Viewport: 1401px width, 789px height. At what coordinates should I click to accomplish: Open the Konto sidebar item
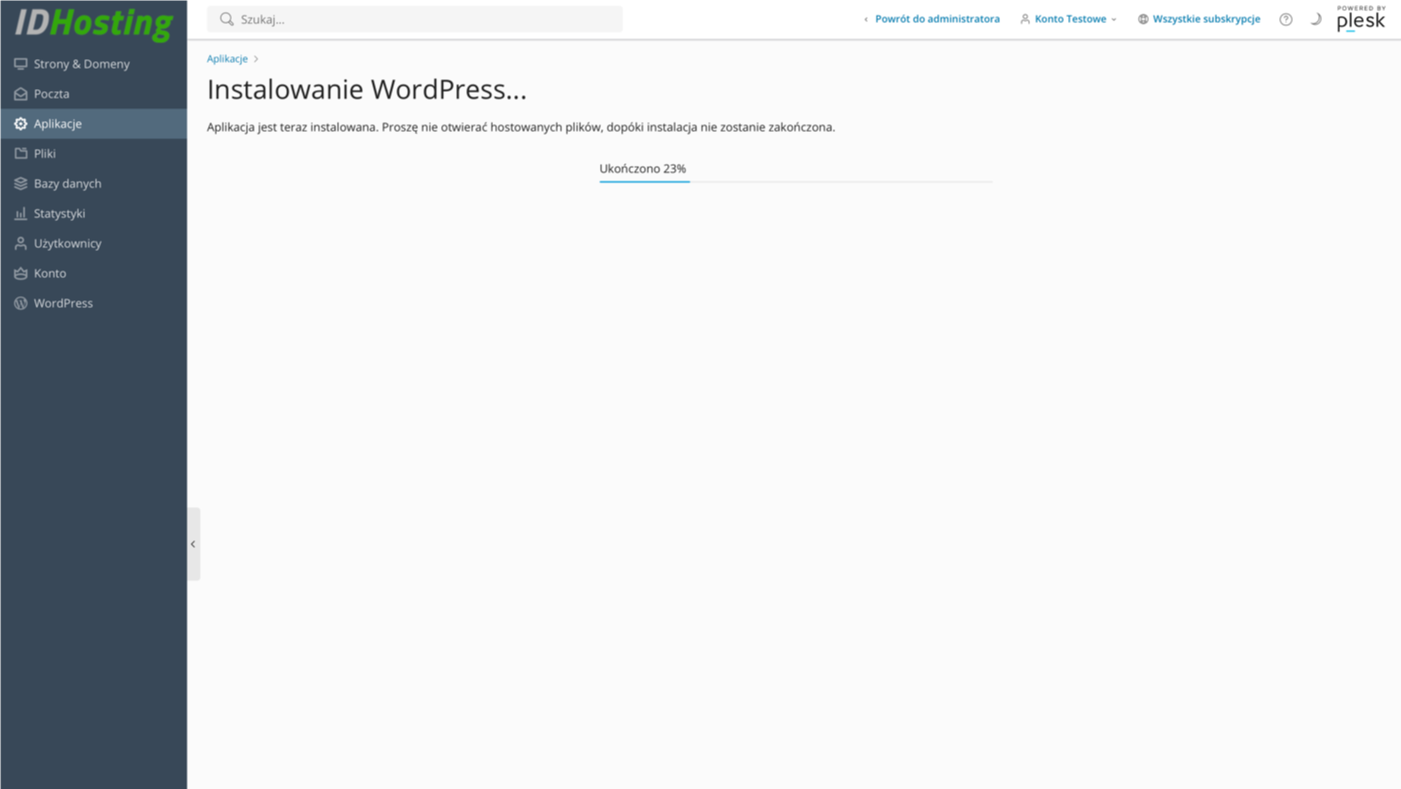point(93,274)
